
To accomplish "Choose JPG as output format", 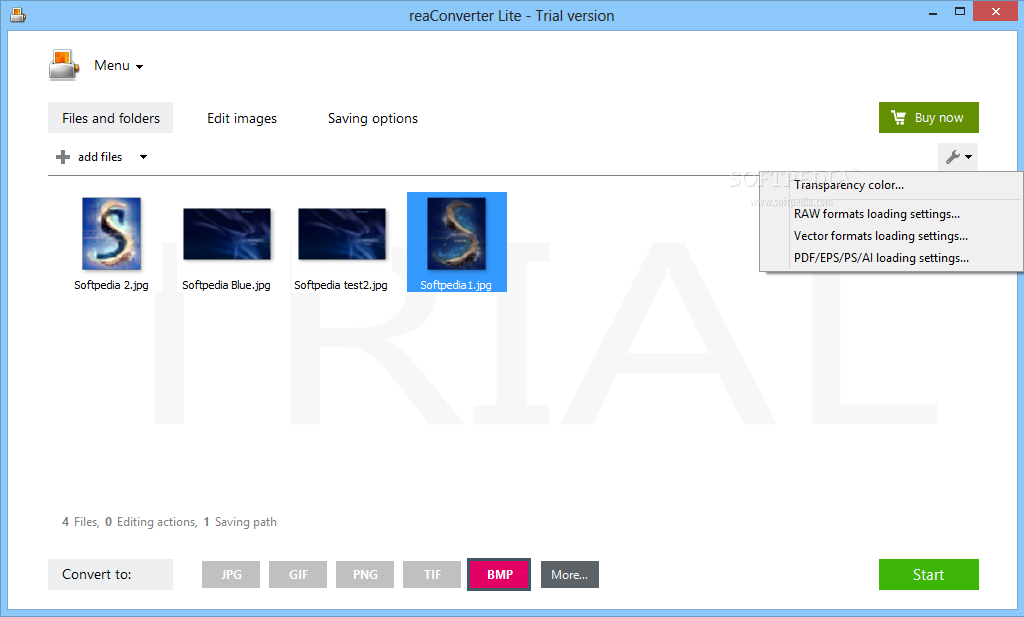I will (x=231, y=575).
